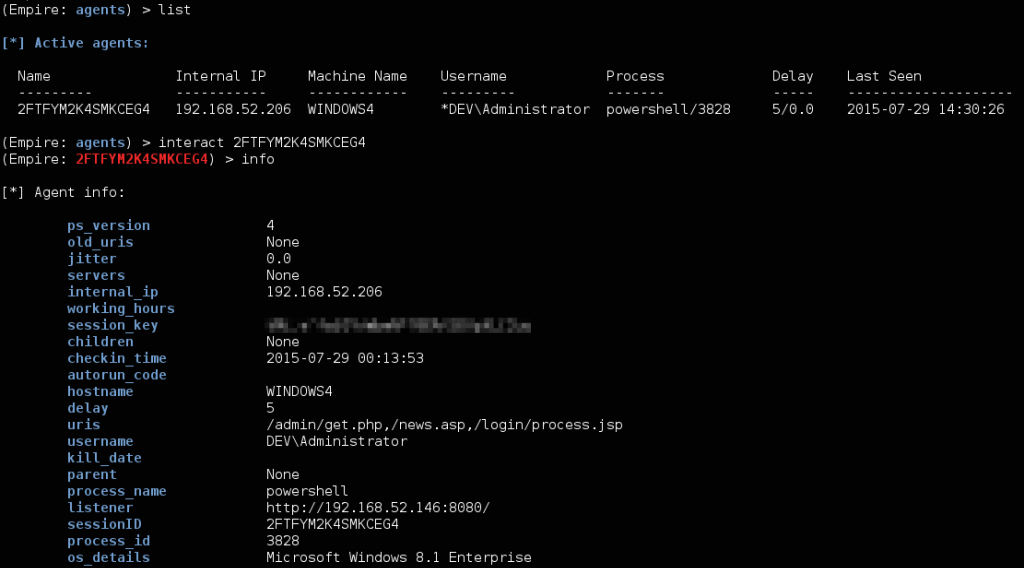Viewport: 1024px width, 568px height.
Task: Click the blurred session_key value
Action: pos(398,325)
